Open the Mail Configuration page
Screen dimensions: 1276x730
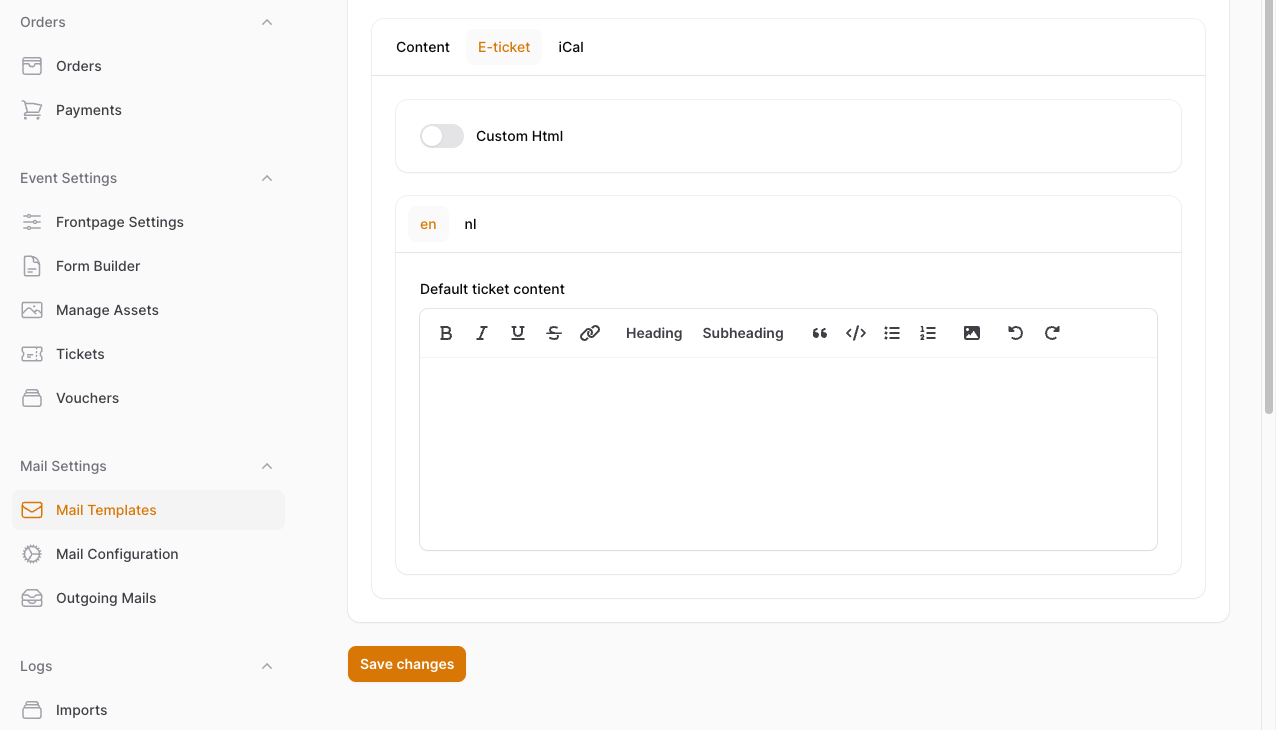point(117,554)
